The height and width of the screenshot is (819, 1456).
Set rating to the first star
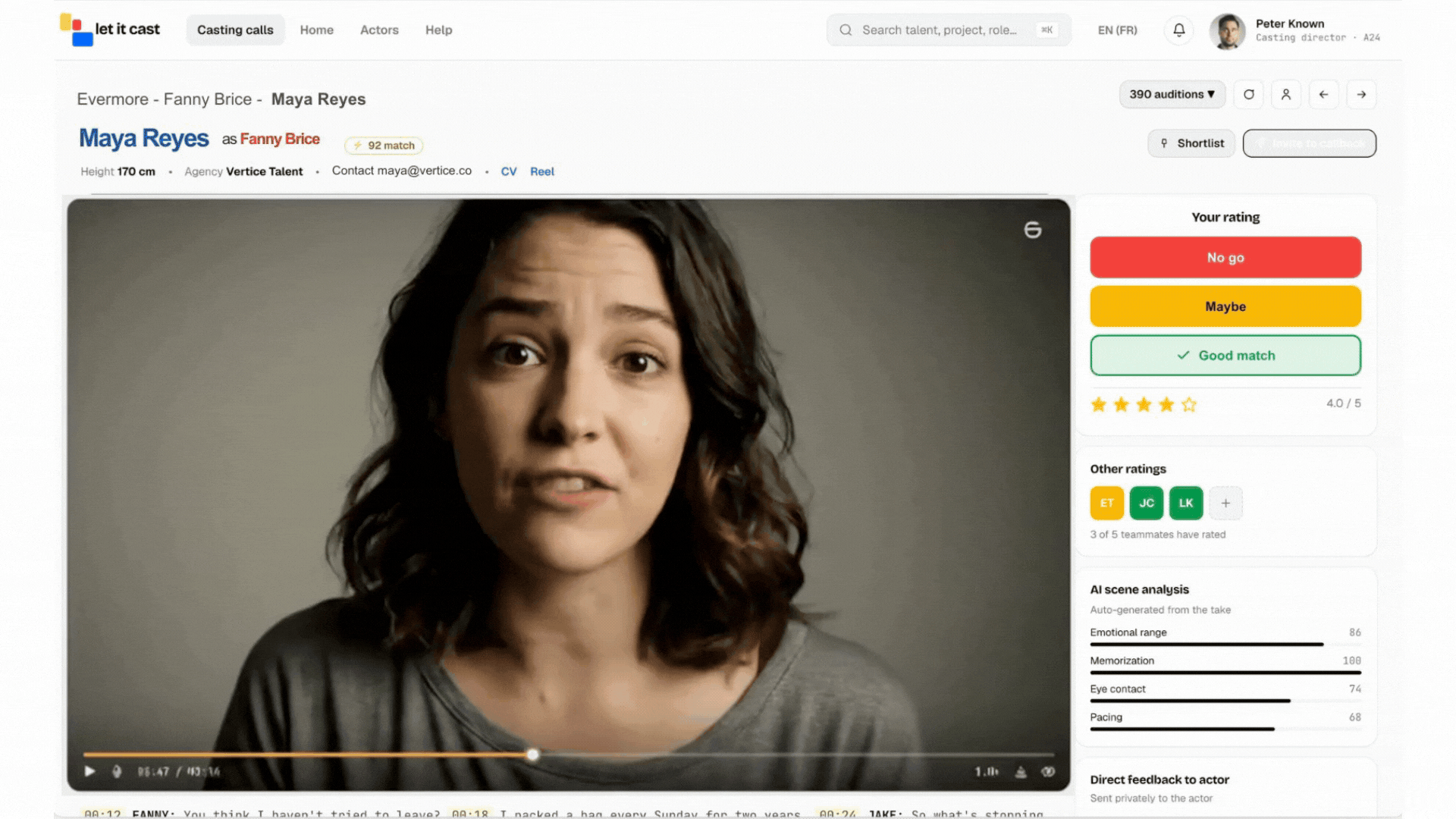[1098, 405]
